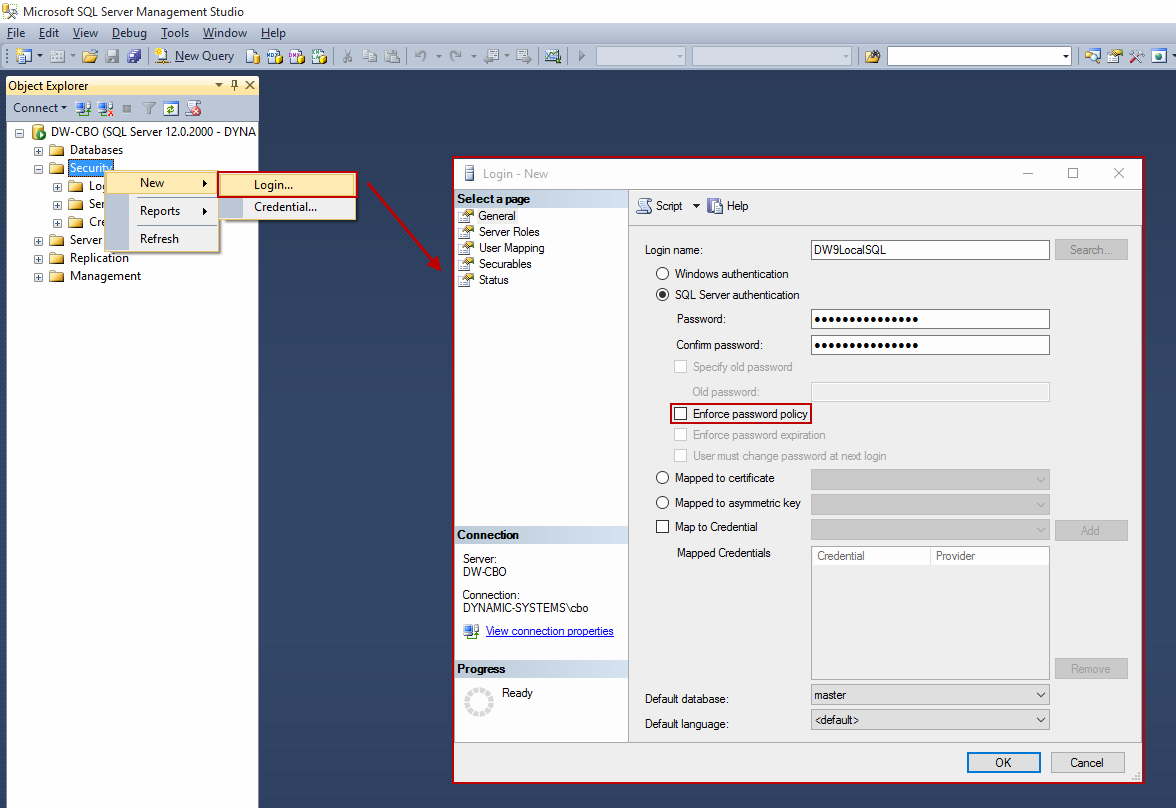Check the Map to Credential checkbox
This screenshot has height=808, width=1176.
tap(662, 527)
